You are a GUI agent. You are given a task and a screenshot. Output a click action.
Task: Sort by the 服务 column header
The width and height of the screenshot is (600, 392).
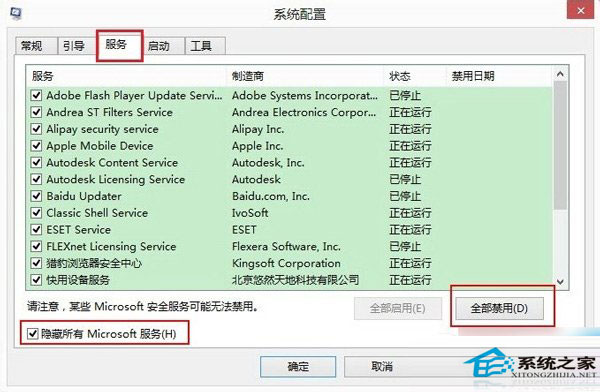pos(126,76)
